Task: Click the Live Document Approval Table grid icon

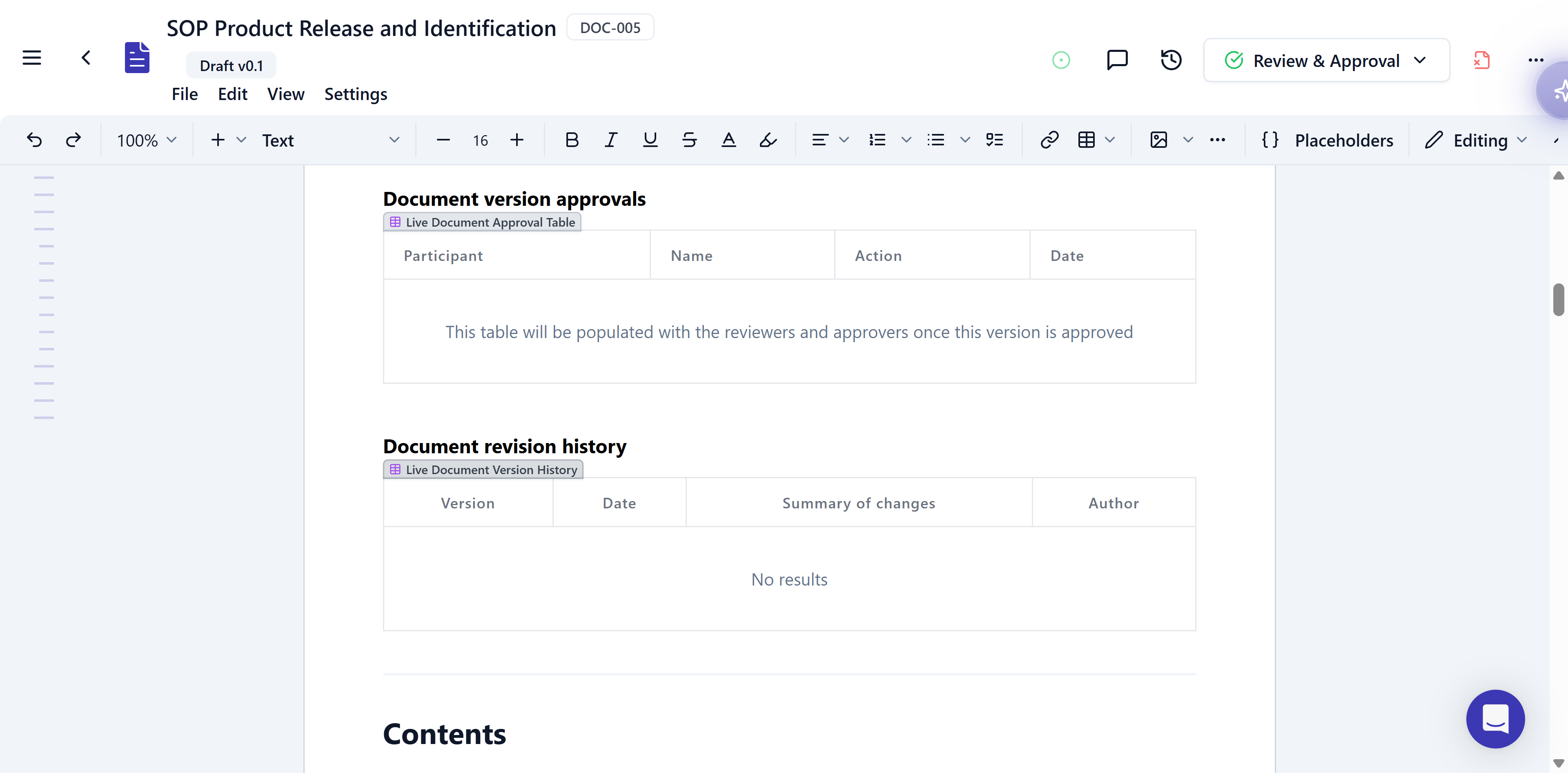Action: point(395,222)
